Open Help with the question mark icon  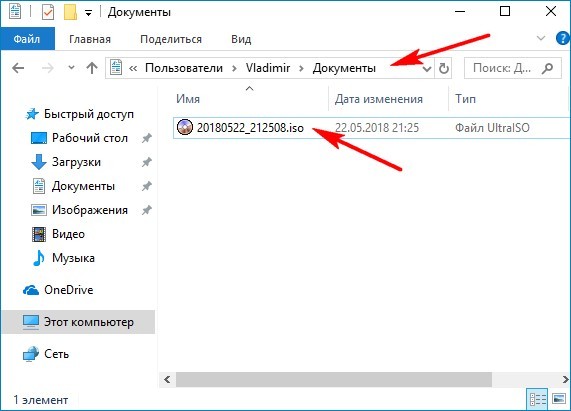[x=563, y=38]
